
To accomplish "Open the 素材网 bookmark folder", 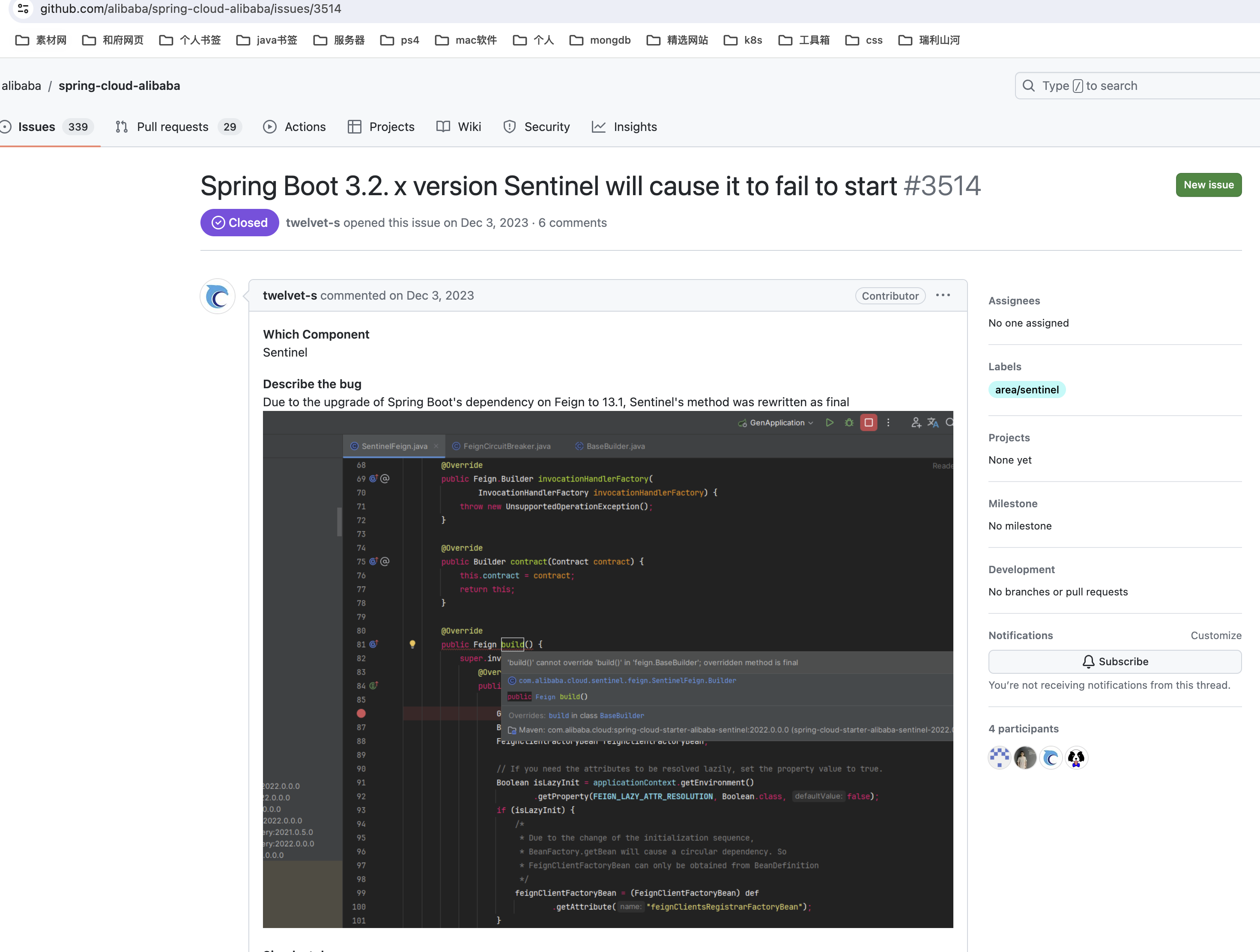I will [41, 40].
